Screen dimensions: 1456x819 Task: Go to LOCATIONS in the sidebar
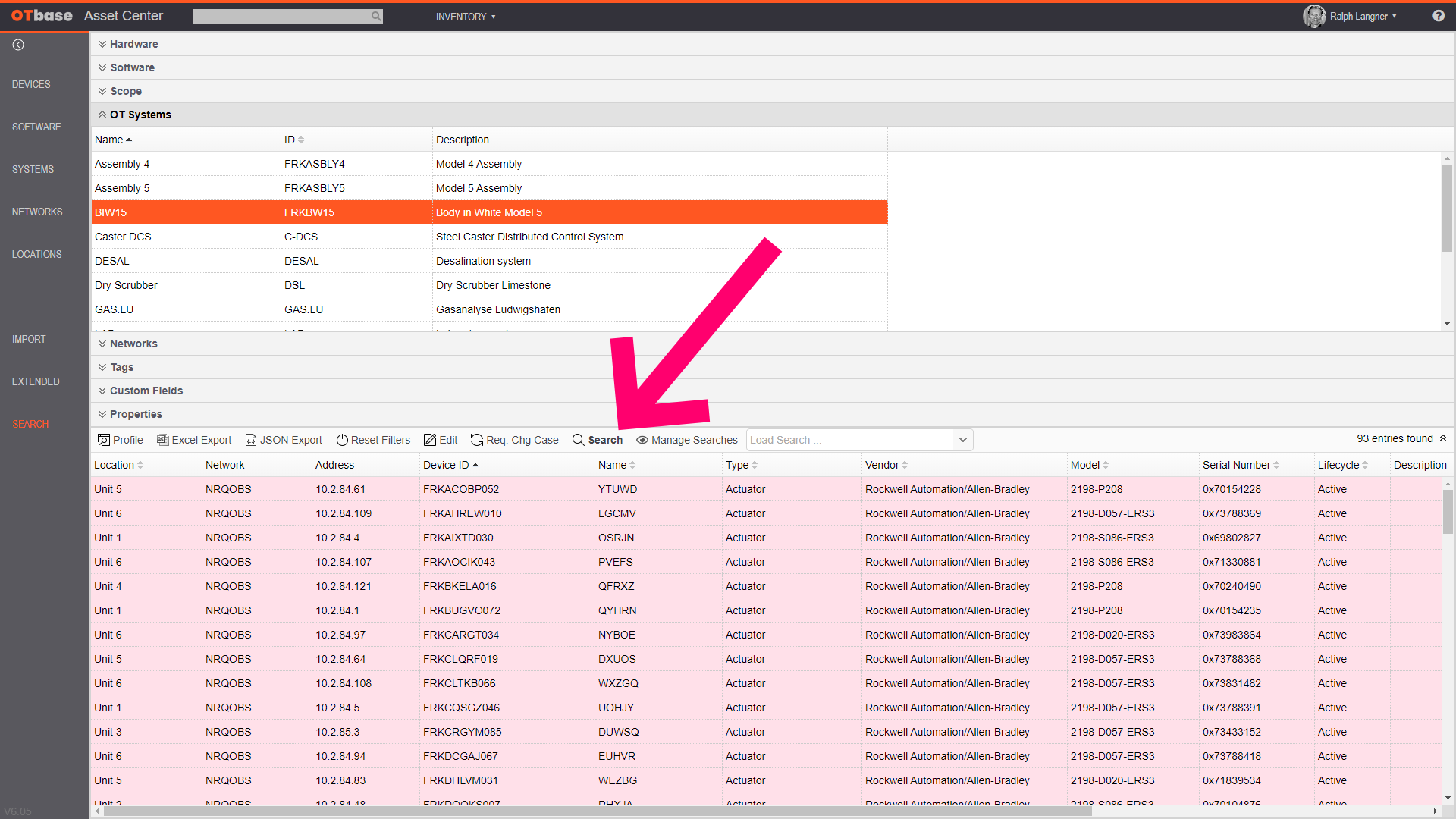pyautogui.click(x=36, y=254)
